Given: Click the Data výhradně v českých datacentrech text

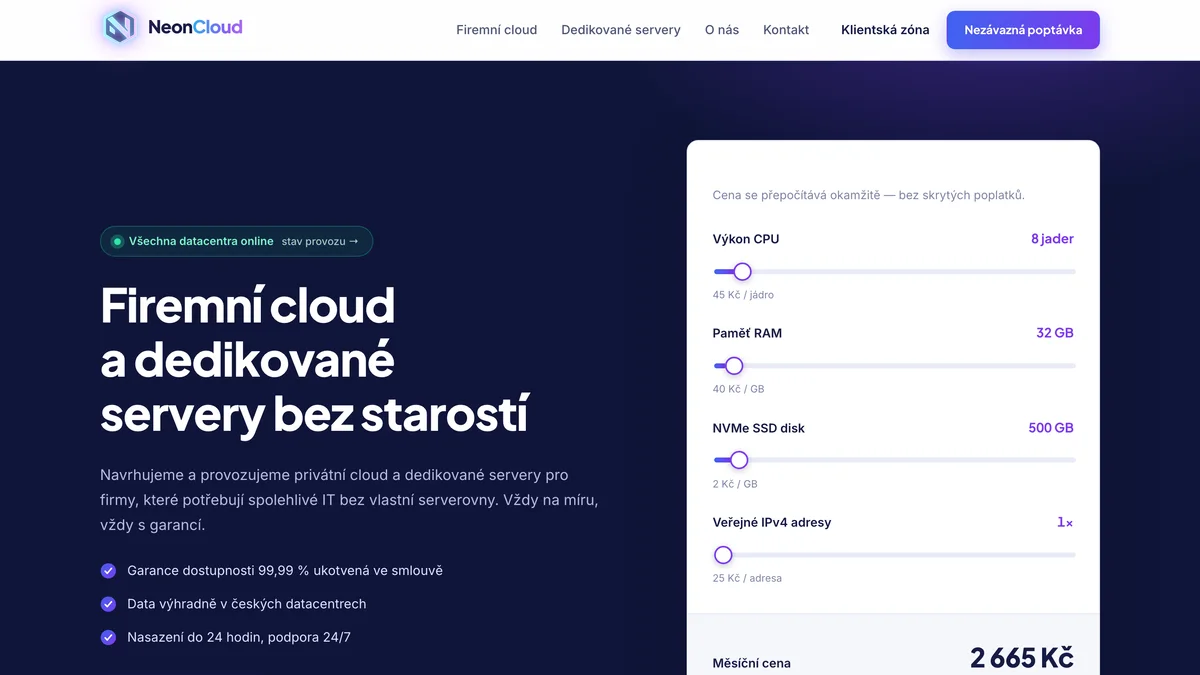Looking at the screenshot, I should [247, 604].
